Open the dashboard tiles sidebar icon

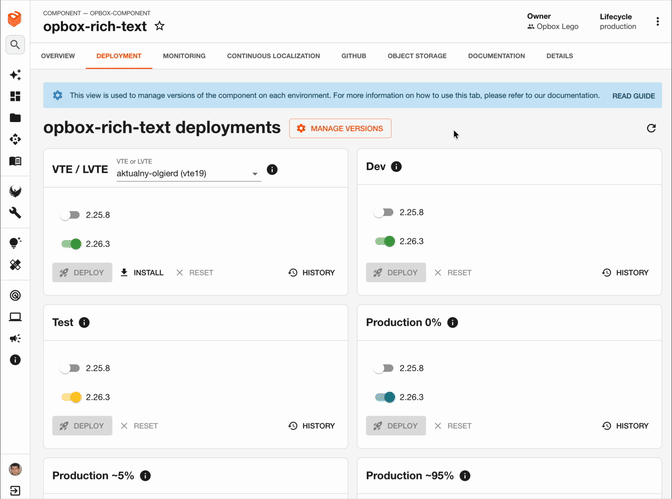15,96
